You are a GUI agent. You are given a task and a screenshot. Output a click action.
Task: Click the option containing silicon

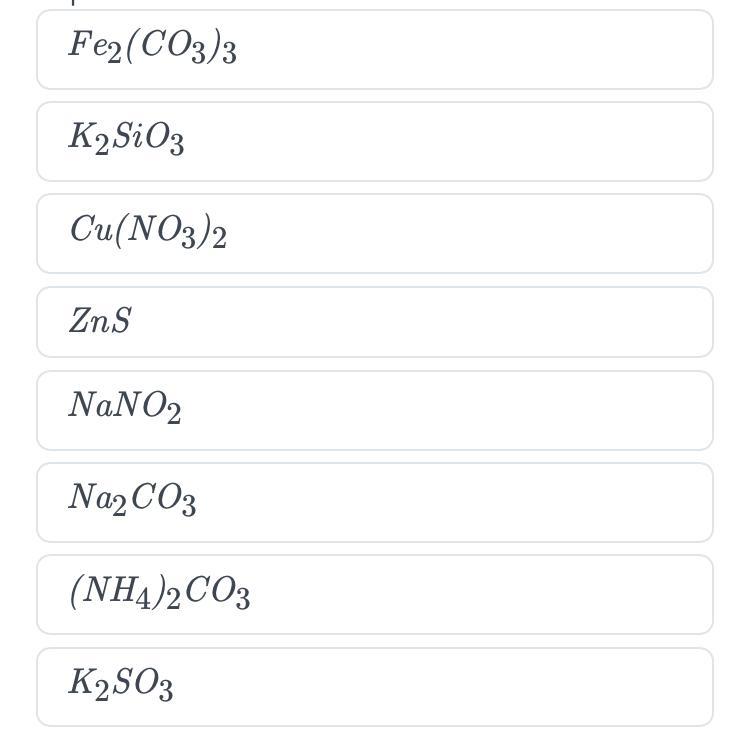click(374, 142)
